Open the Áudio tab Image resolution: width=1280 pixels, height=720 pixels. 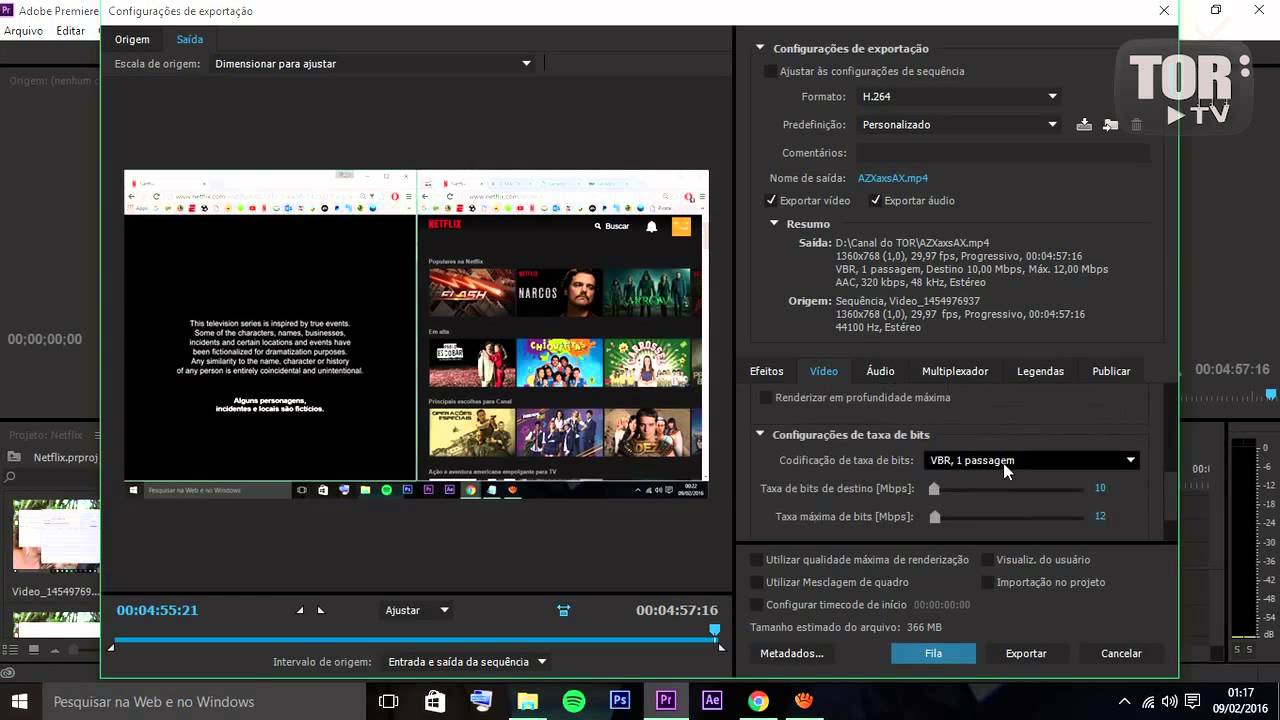point(880,371)
